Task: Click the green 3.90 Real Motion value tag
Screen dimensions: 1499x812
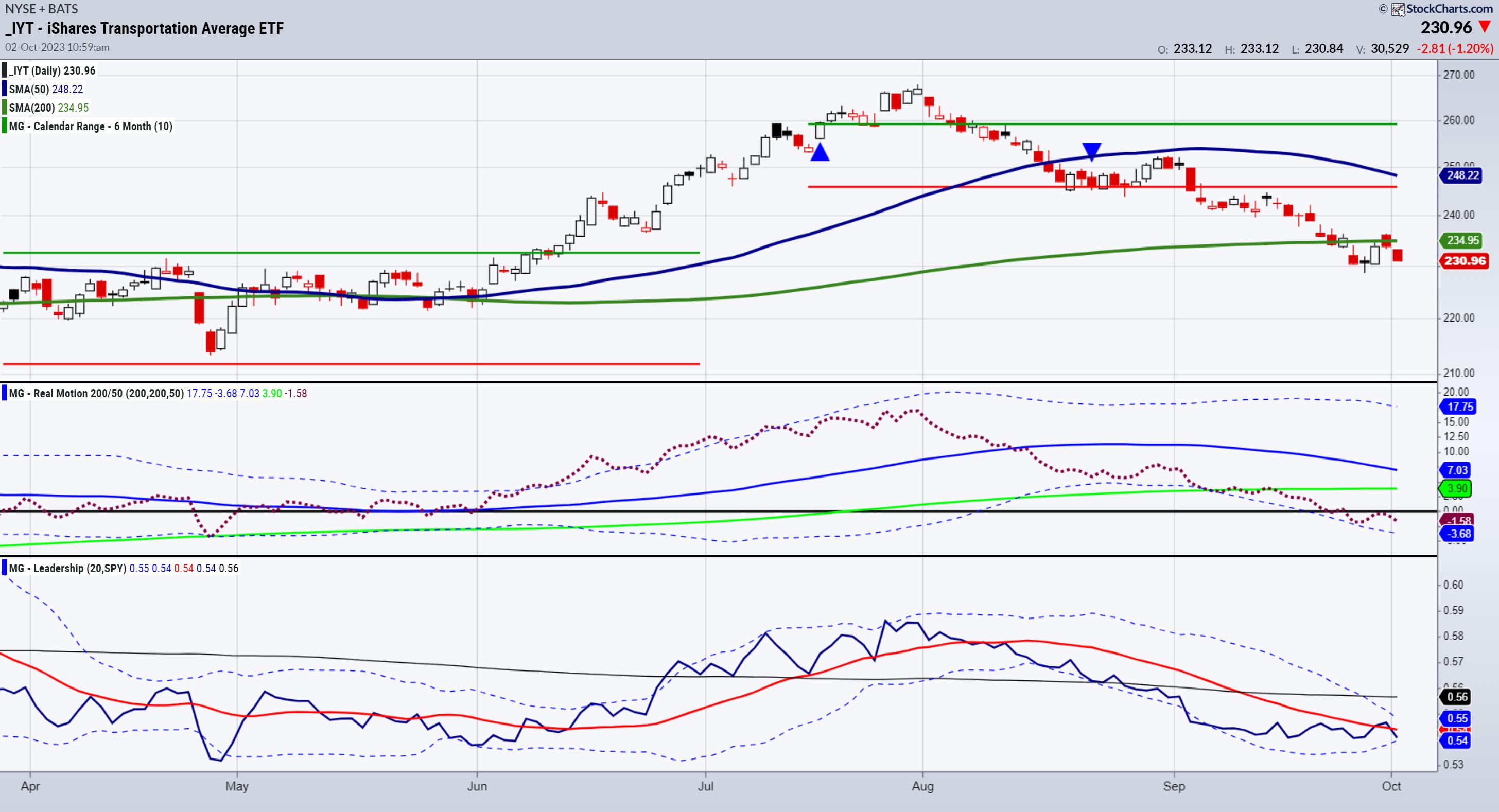Action: 1457,489
